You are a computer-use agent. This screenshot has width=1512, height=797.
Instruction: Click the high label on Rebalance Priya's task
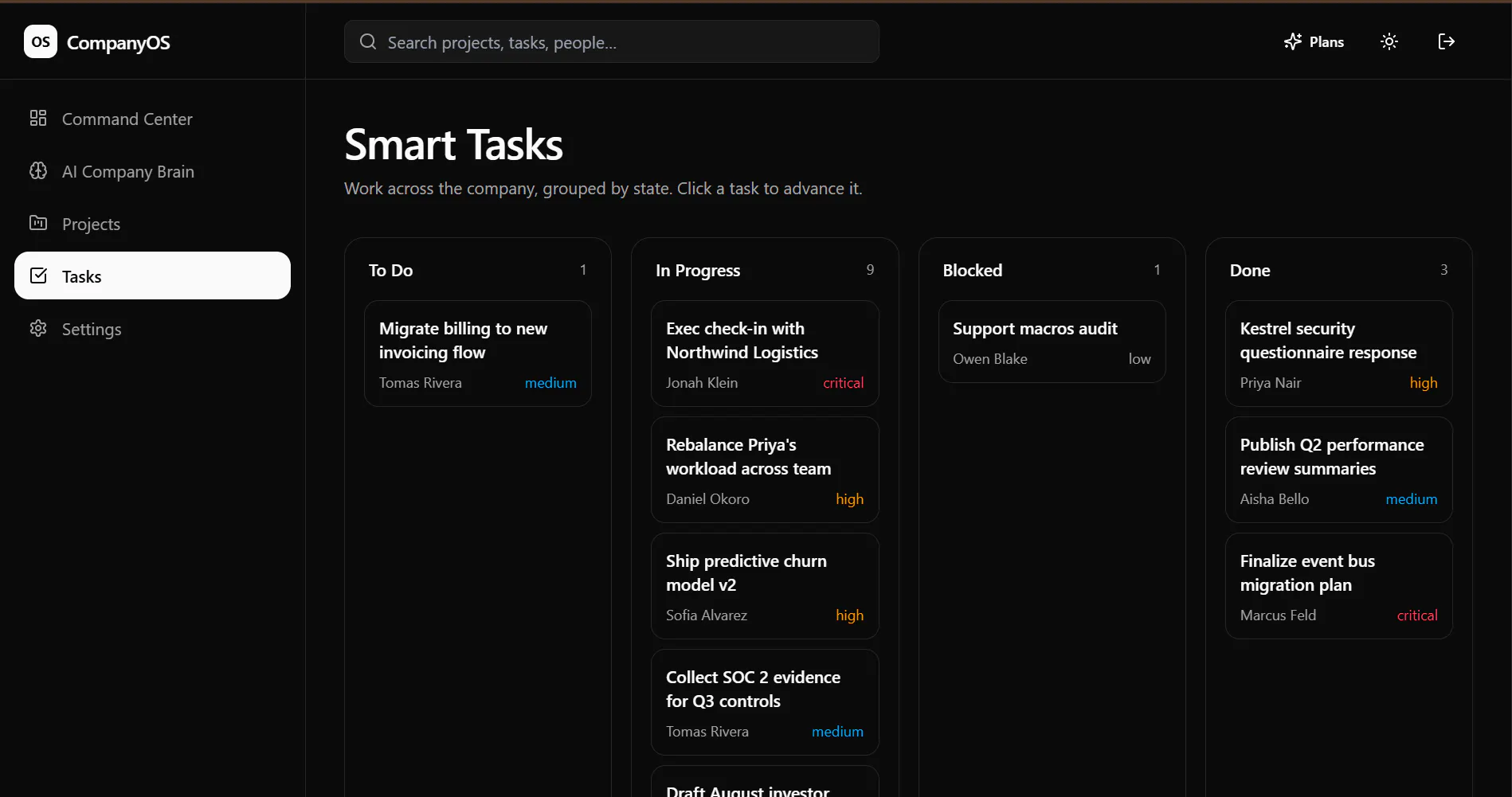point(849,499)
